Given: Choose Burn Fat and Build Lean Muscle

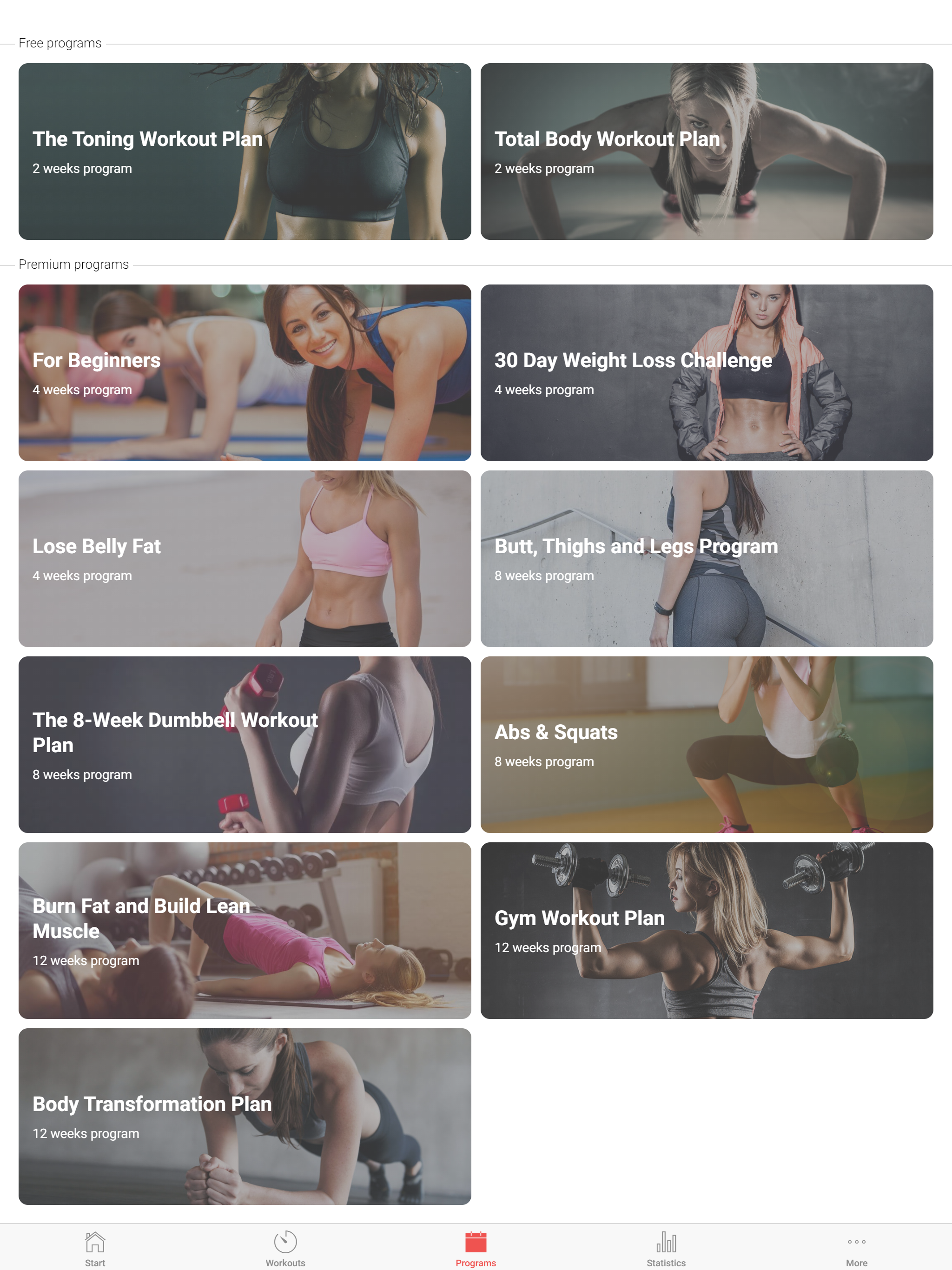Looking at the screenshot, I should [245, 931].
